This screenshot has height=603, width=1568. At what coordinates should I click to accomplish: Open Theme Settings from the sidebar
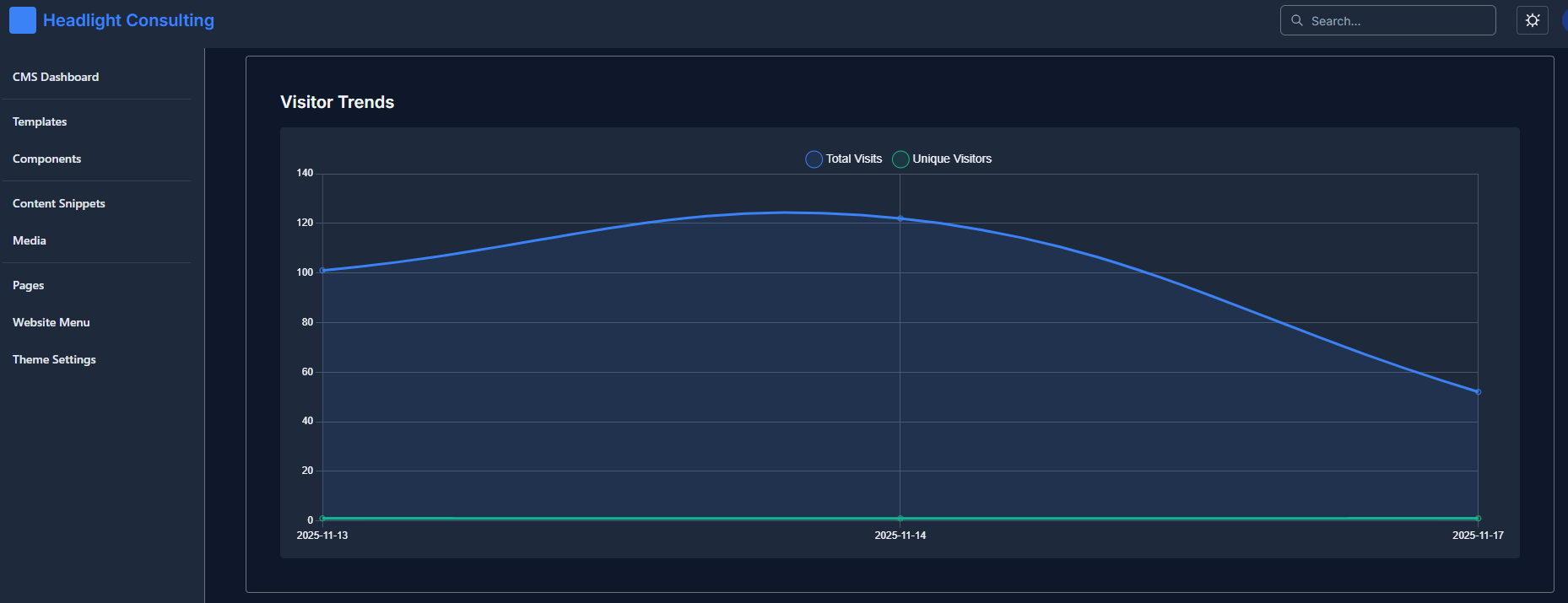pos(55,359)
